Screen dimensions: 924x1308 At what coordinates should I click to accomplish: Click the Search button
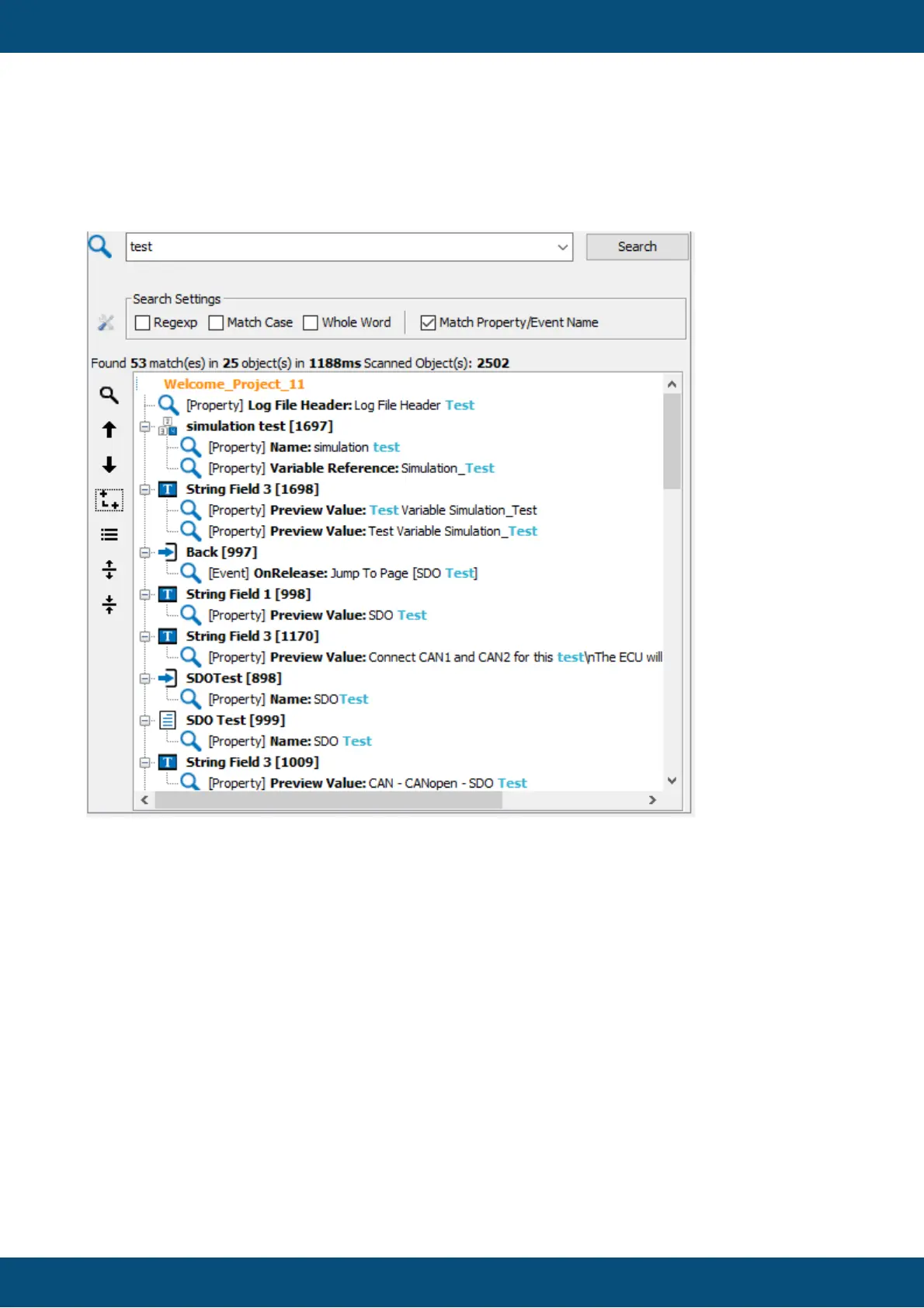[637, 246]
